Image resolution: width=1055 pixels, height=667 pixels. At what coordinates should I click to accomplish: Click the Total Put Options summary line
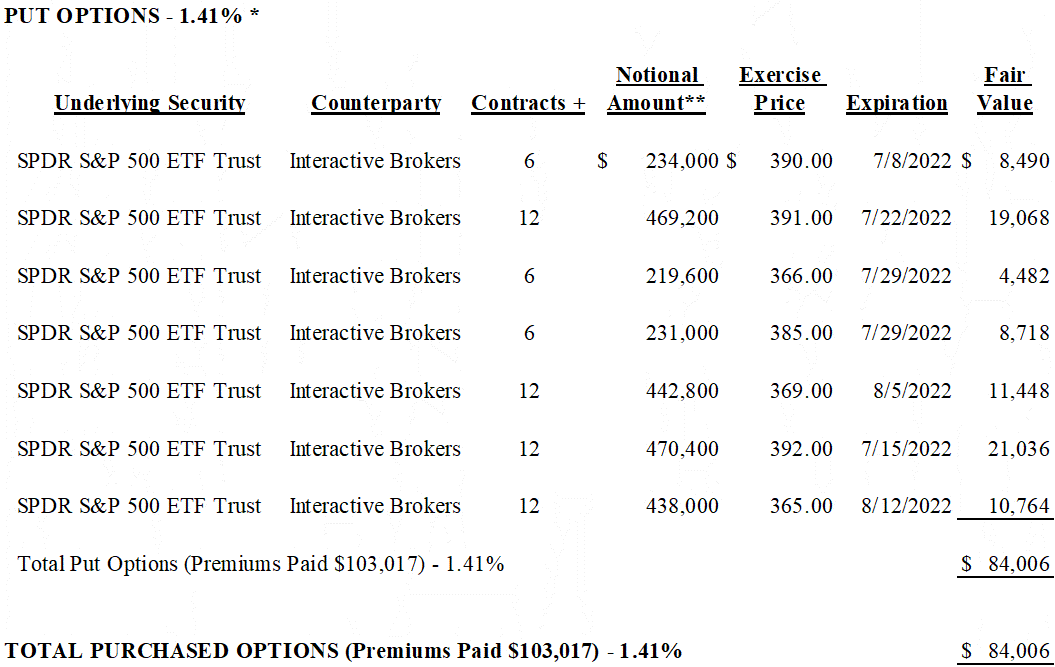point(261,564)
